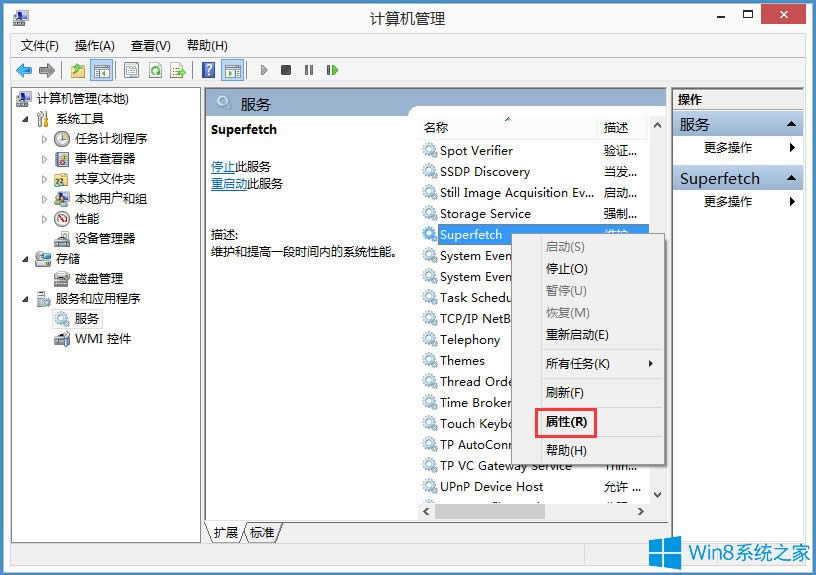This screenshot has height=575, width=816.
Task: Select the 事件查看器 tree node
Action: pyautogui.click(x=105, y=159)
